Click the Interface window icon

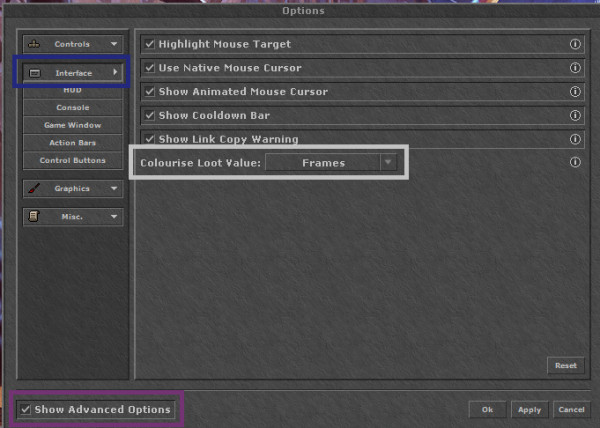(x=35, y=73)
